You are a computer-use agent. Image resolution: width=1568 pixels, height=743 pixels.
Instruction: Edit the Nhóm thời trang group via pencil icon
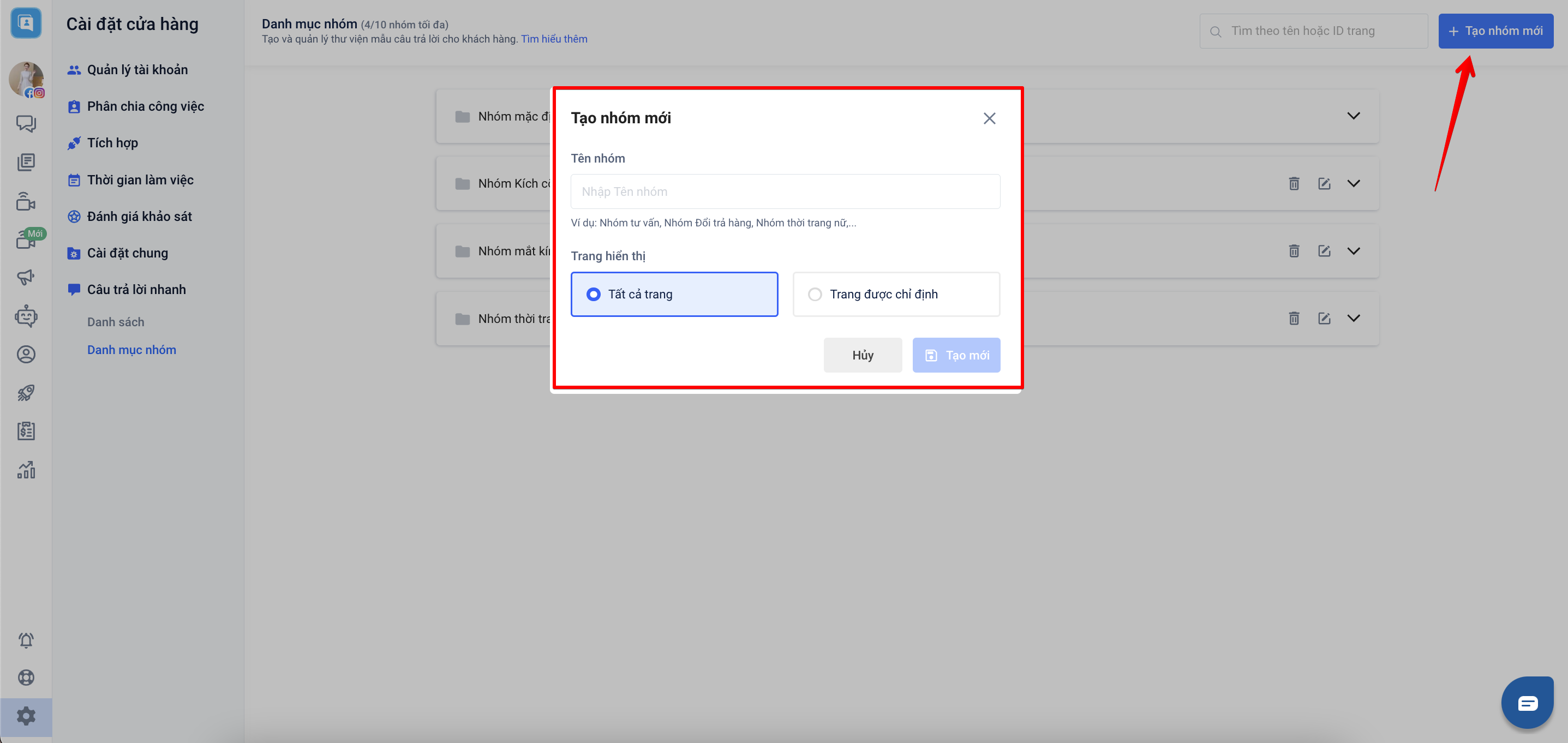click(1323, 318)
